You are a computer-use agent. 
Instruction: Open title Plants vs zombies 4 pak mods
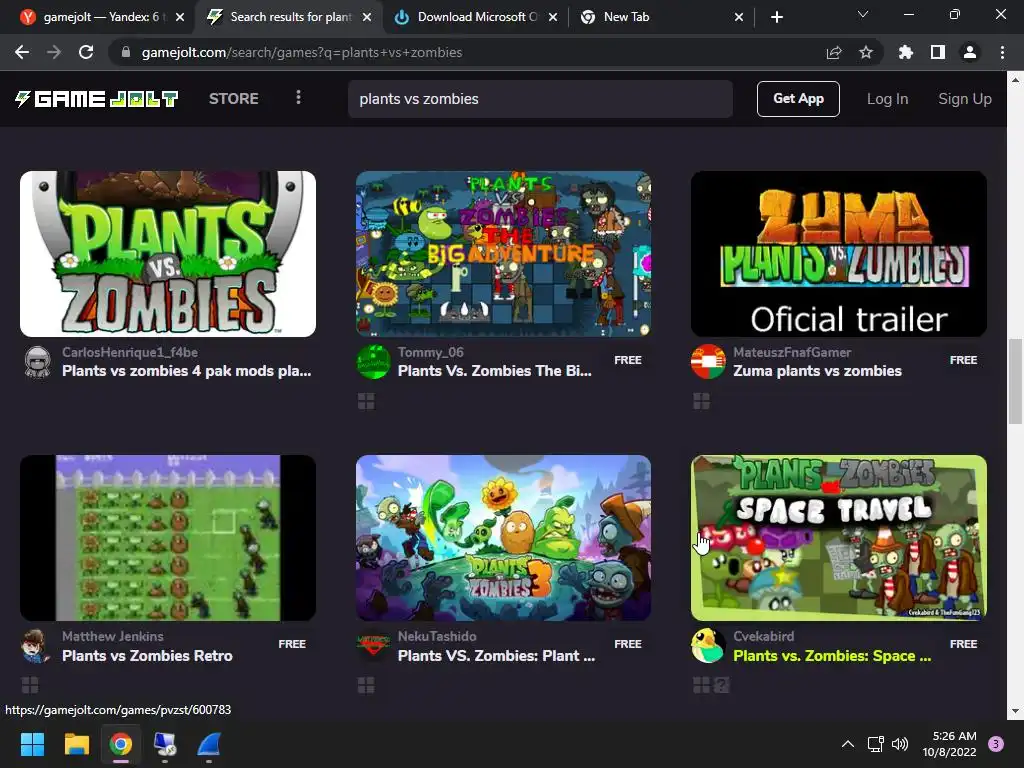tap(187, 371)
